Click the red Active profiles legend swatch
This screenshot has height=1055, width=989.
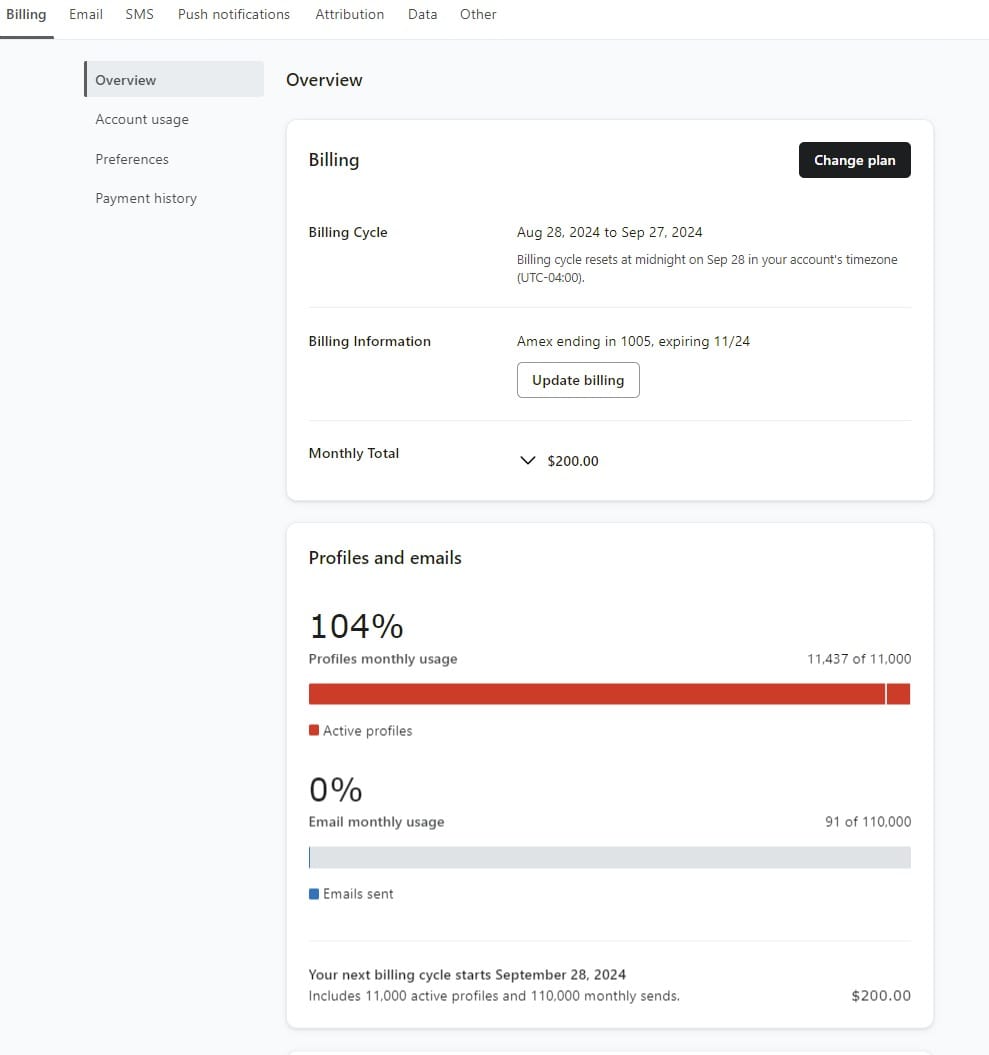click(x=314, y=730)
